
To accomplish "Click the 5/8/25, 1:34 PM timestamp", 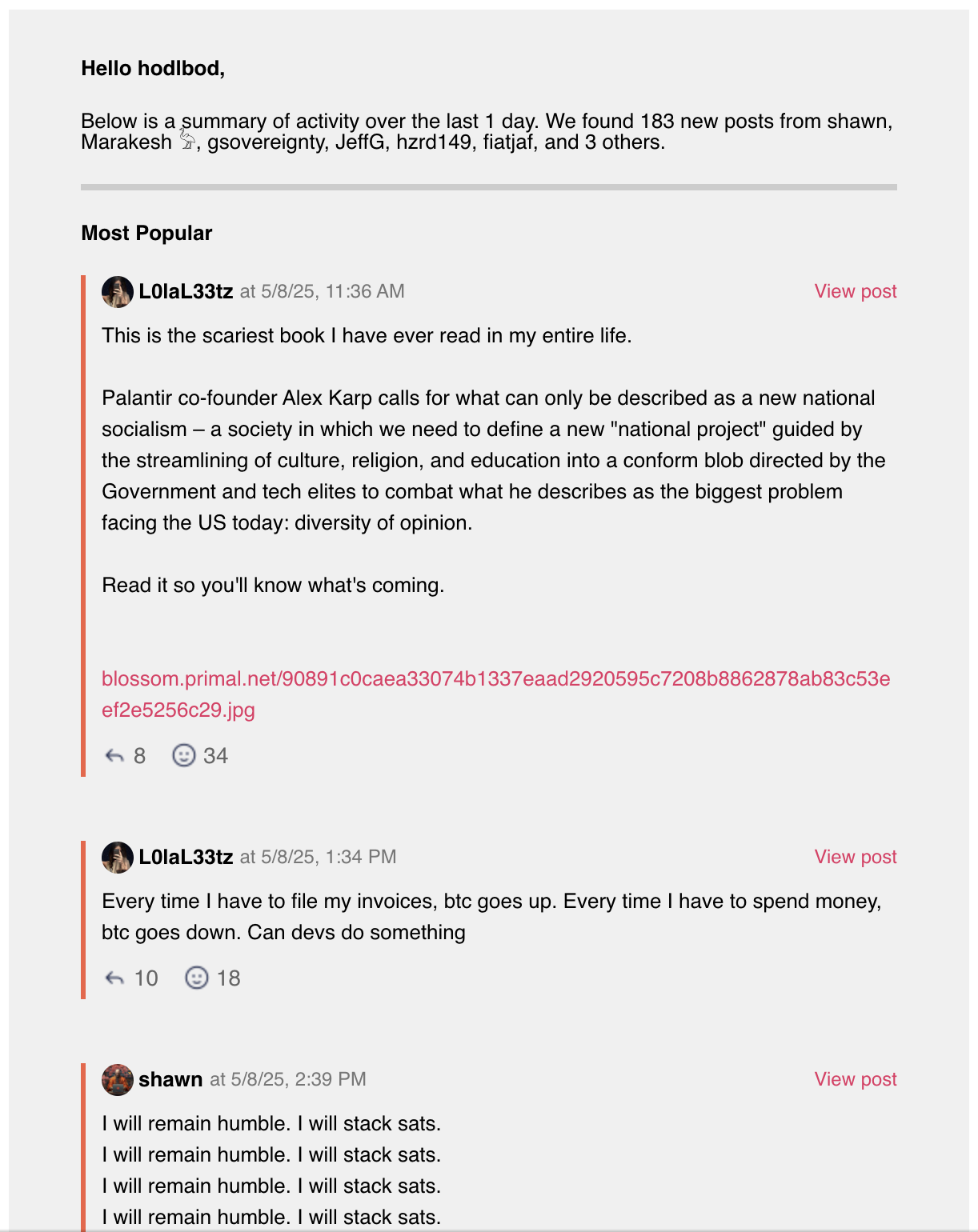I will tap(329, 857).
